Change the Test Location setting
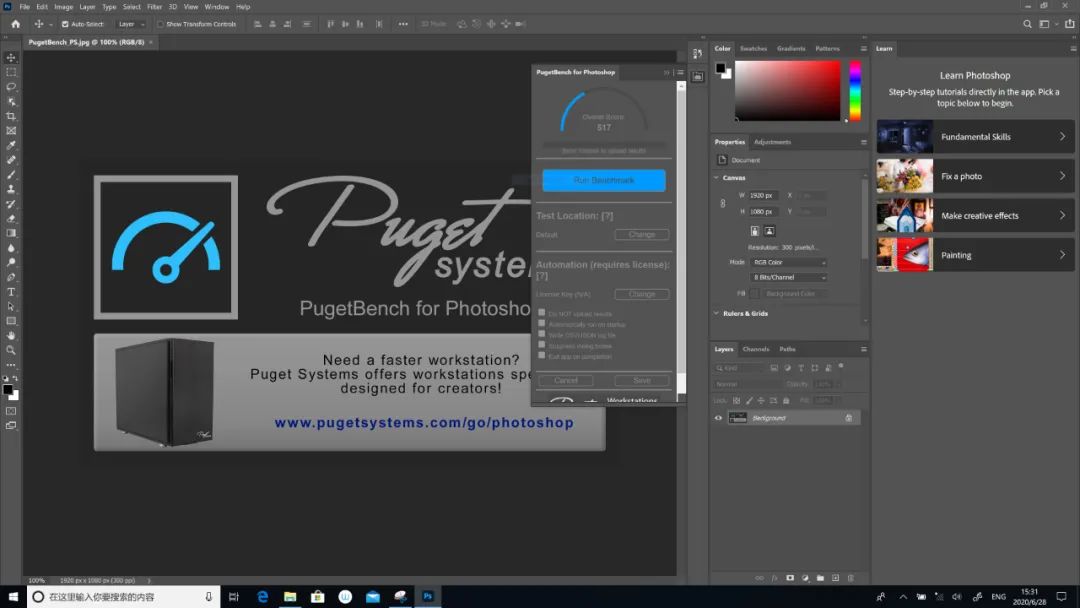This screenshot has width=1080, height=608. pyautogui.click(x=641, y=235)
